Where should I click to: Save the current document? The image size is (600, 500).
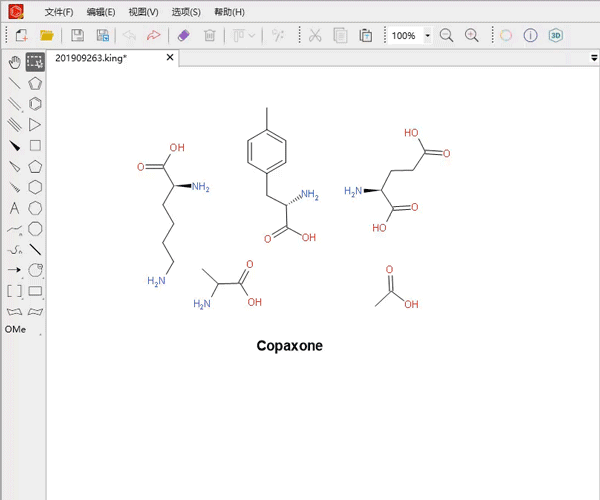[78, 36]
